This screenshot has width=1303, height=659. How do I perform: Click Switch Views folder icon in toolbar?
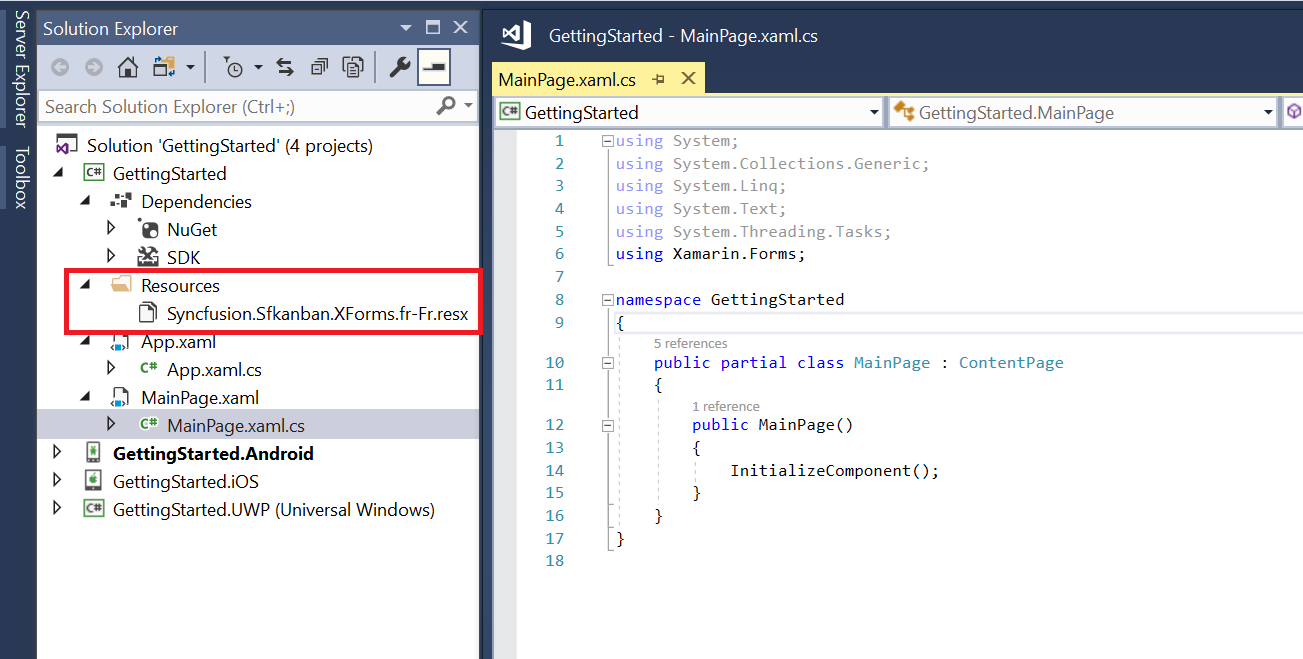(164, 67)
